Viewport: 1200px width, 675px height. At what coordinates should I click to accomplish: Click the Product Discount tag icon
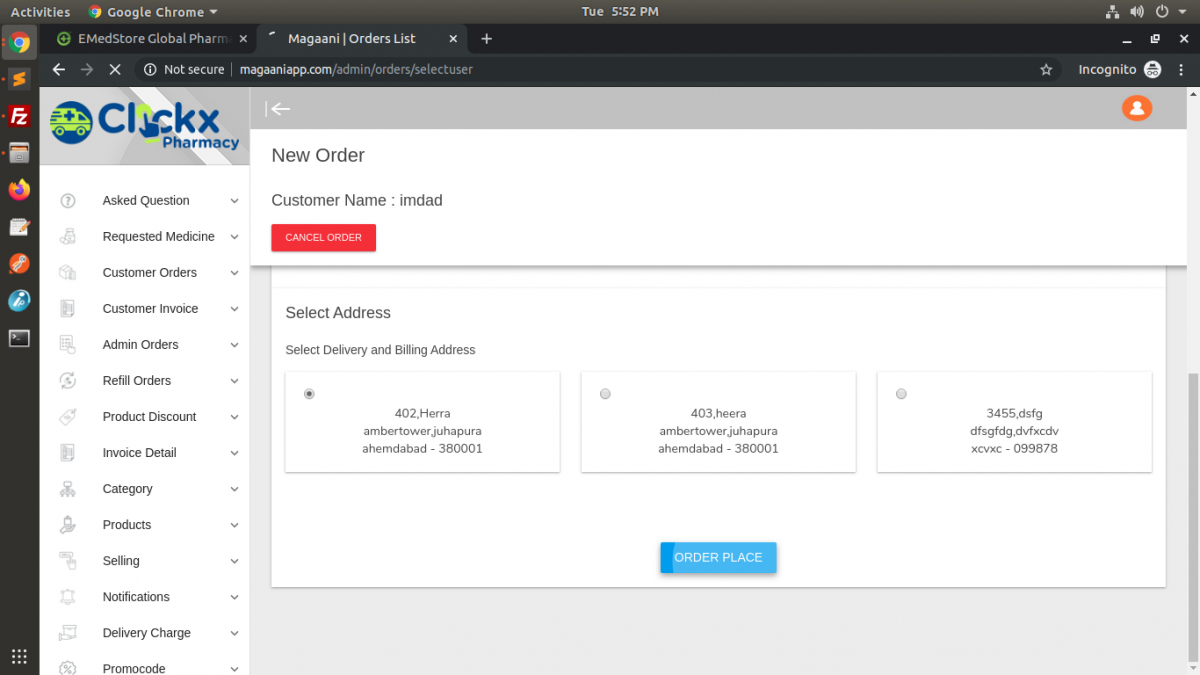click(68, 417)
